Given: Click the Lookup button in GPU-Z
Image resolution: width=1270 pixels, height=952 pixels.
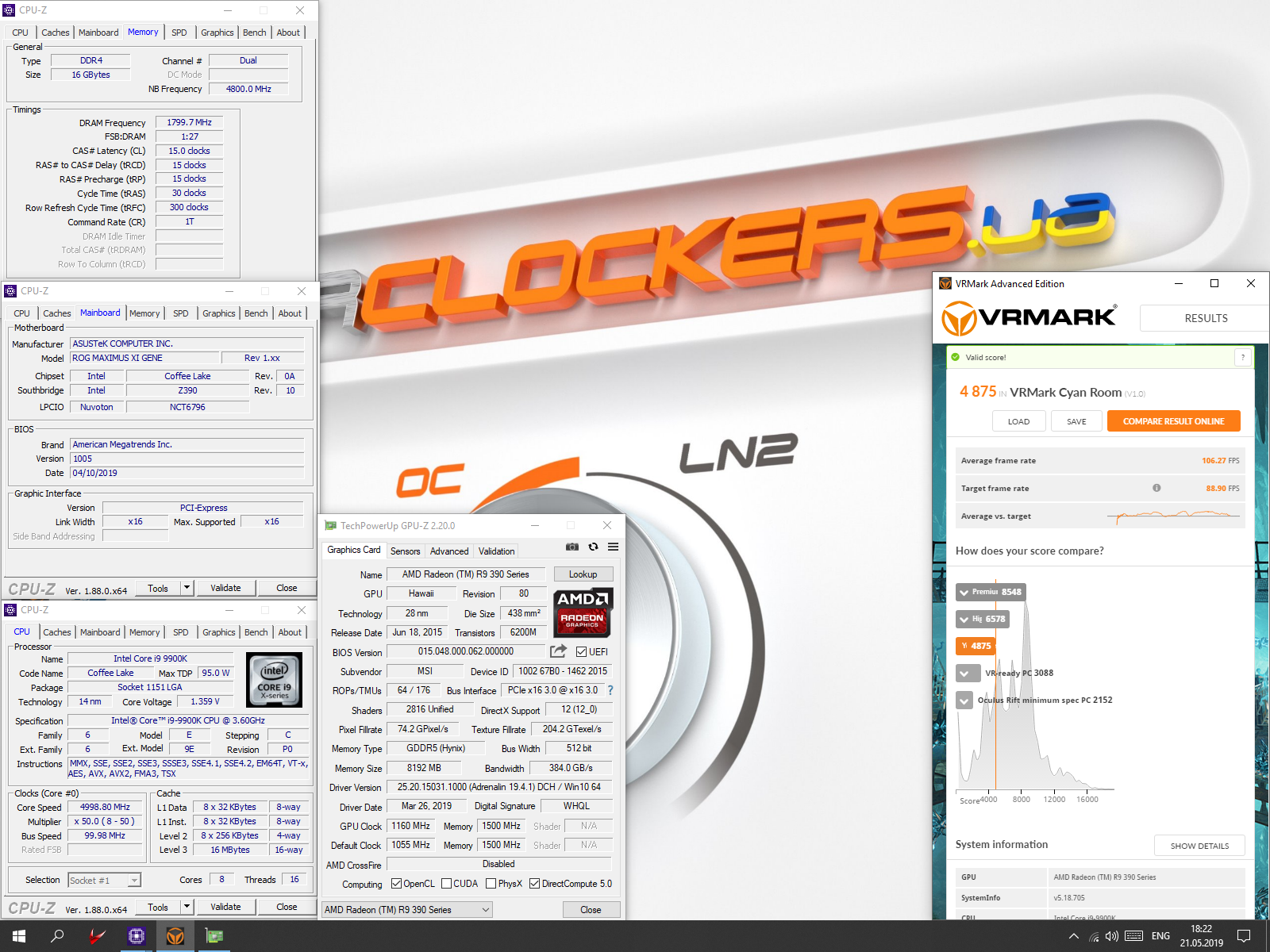Looking at the screenshot, I should (x=583, y=574).
